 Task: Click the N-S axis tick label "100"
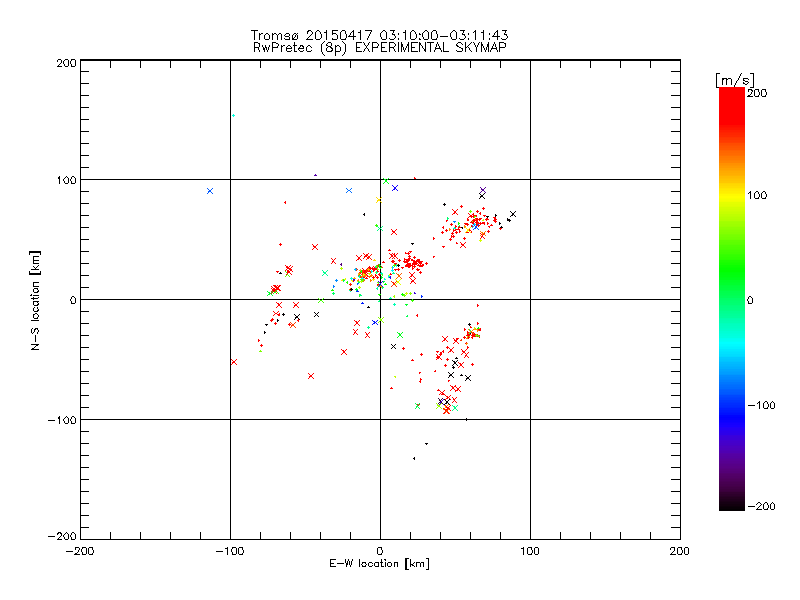tap(66, 181)
